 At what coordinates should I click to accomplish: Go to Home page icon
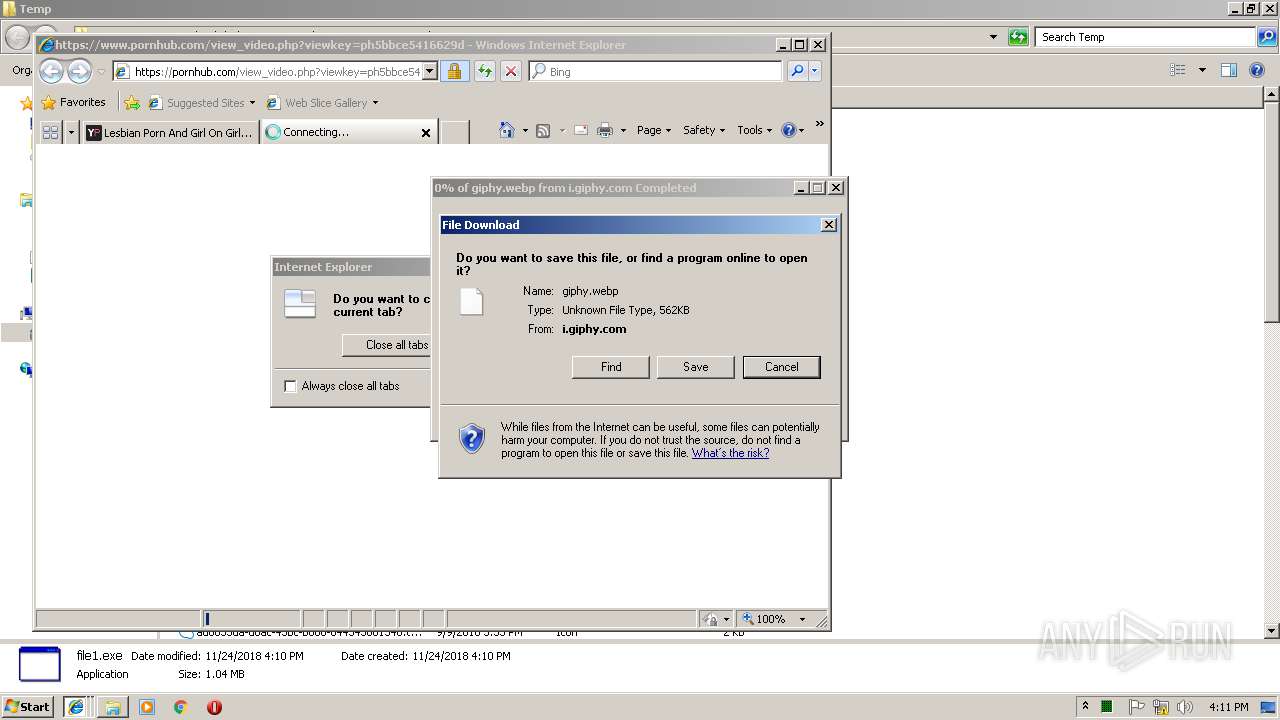[507, 130]
